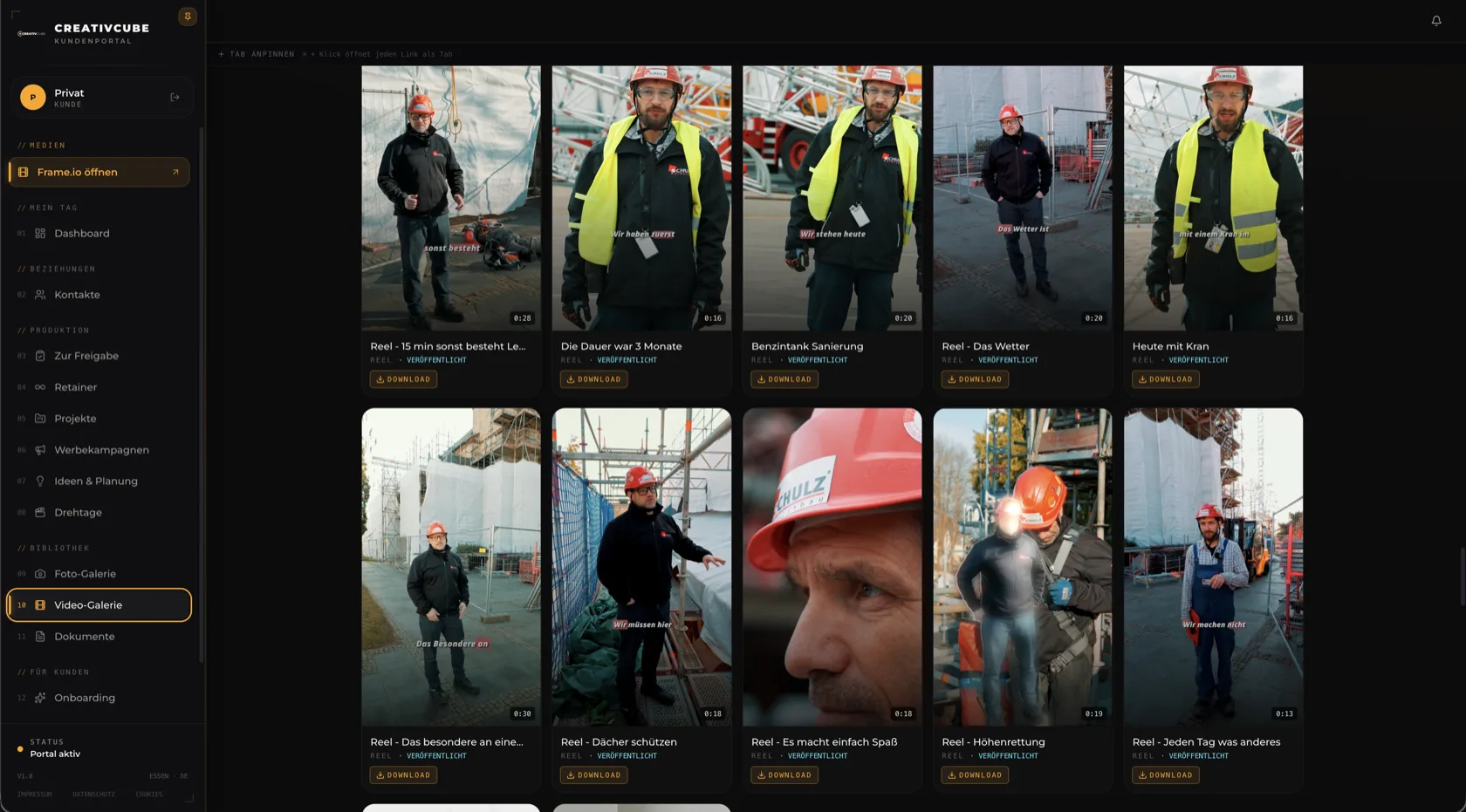
Task: Download 'Reel - Jeden Tag was anderes' video
Action: click(x=1165, y=775)
